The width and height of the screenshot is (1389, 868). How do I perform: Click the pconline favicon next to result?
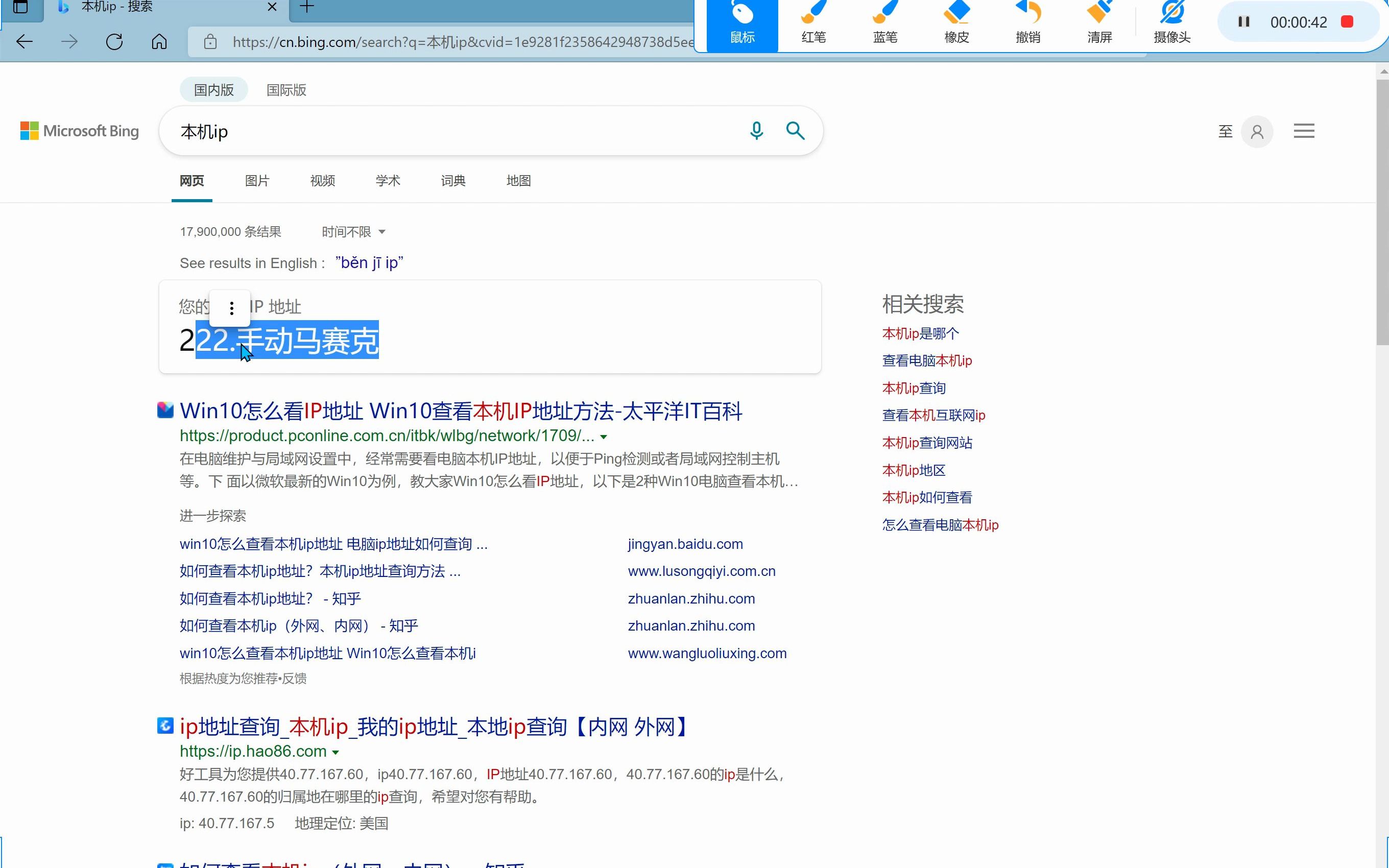click(x=165, y=410)
